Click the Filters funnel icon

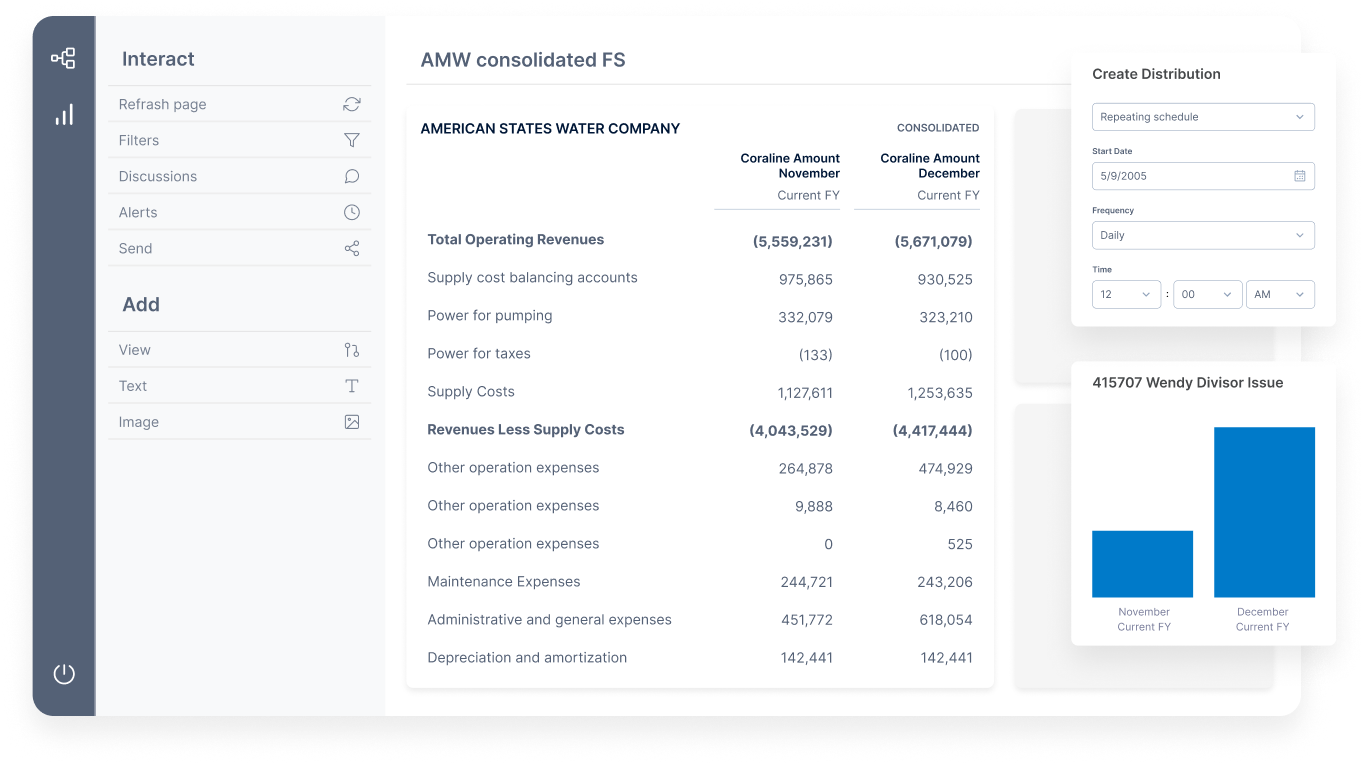coord(351,140)
